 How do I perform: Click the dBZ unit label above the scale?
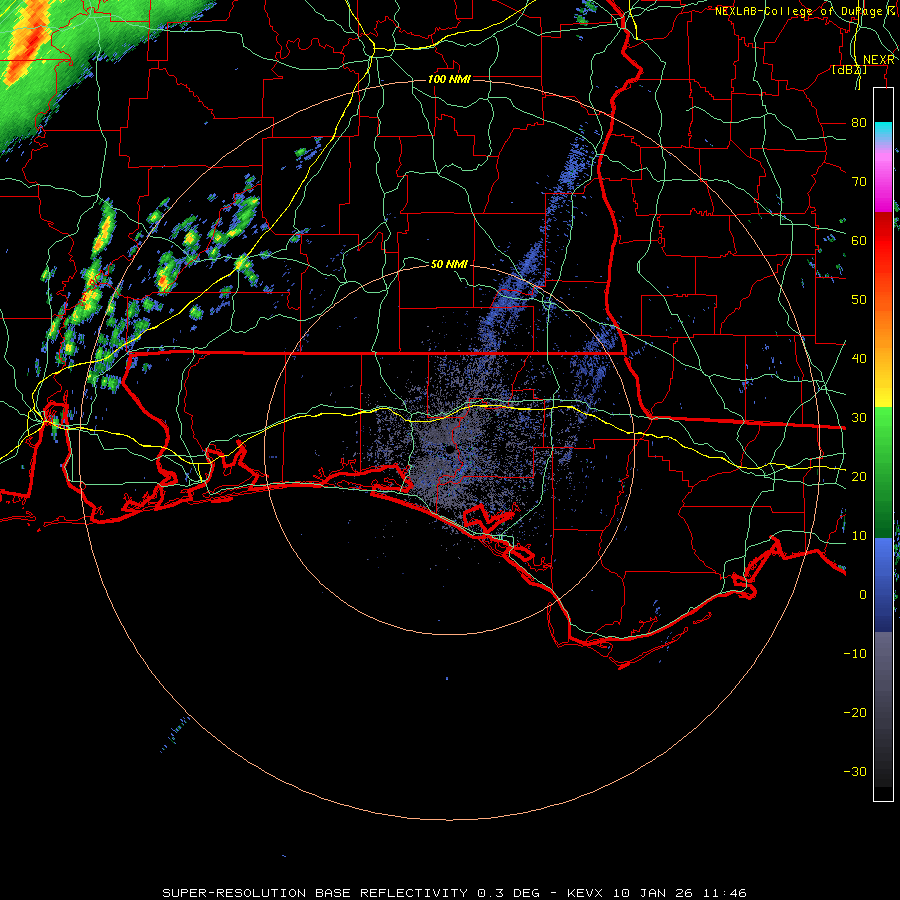849,70
